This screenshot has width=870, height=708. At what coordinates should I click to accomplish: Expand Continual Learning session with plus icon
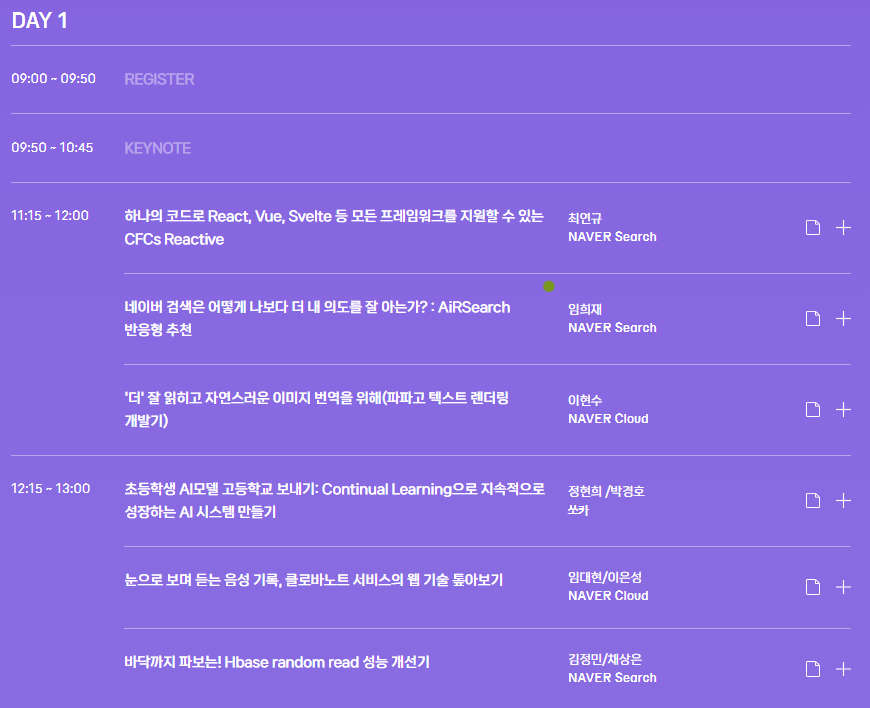pos(843,500)
